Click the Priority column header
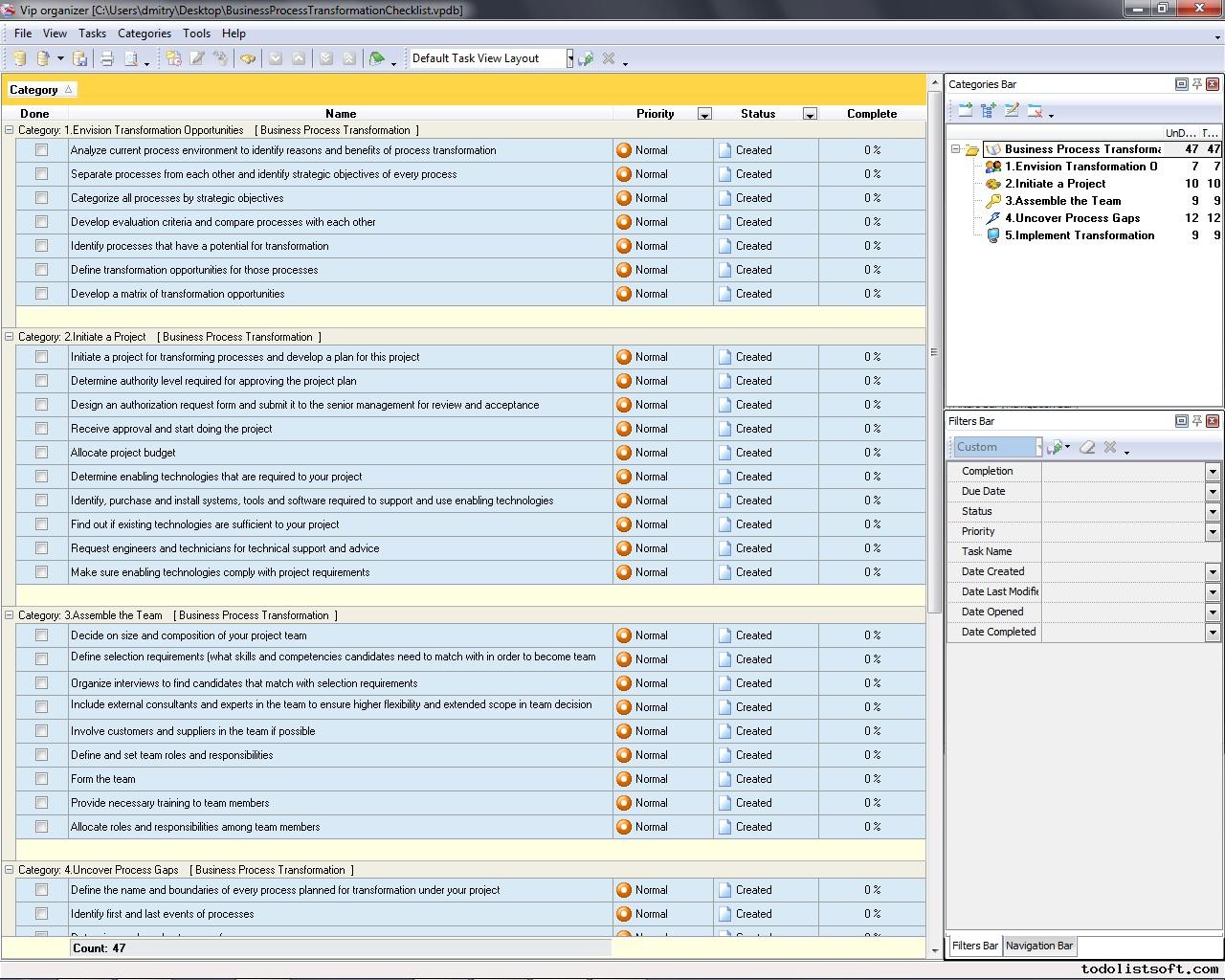Viewport: 1225px width, 980px height. pyautogui.click(x=655, y=114)
